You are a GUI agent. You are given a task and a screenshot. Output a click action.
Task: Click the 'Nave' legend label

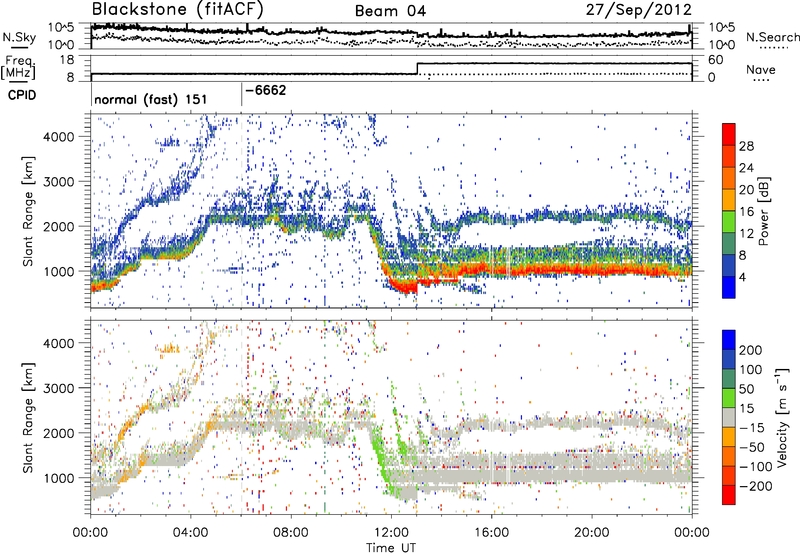coord(761,69)
